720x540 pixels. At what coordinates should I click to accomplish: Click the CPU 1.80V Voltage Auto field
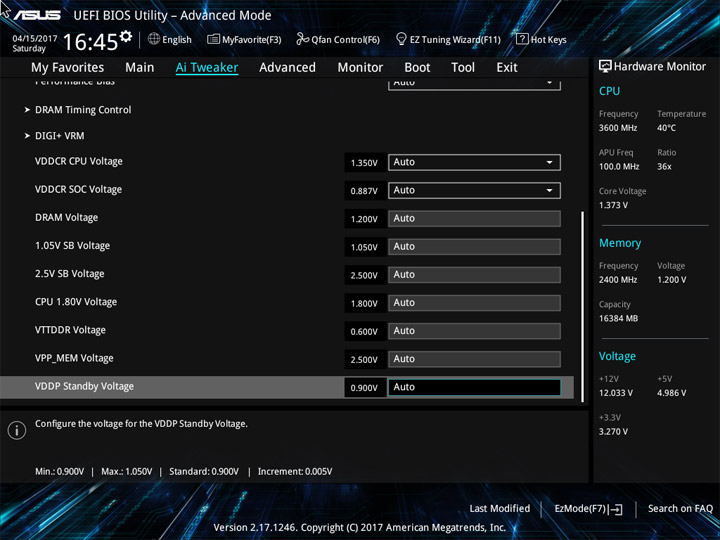tap(474, 303)
